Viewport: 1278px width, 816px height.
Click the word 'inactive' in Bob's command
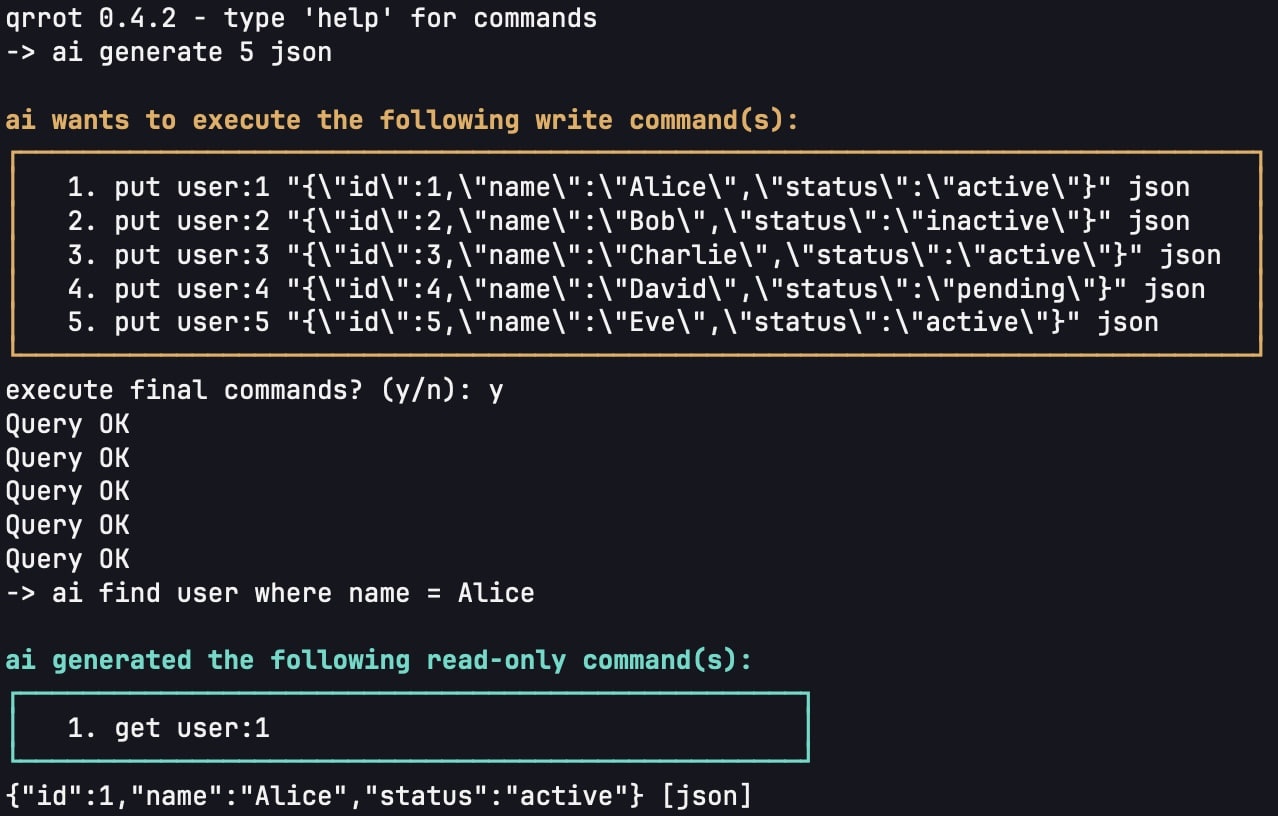pyautogui.click(x=979, y=221)
